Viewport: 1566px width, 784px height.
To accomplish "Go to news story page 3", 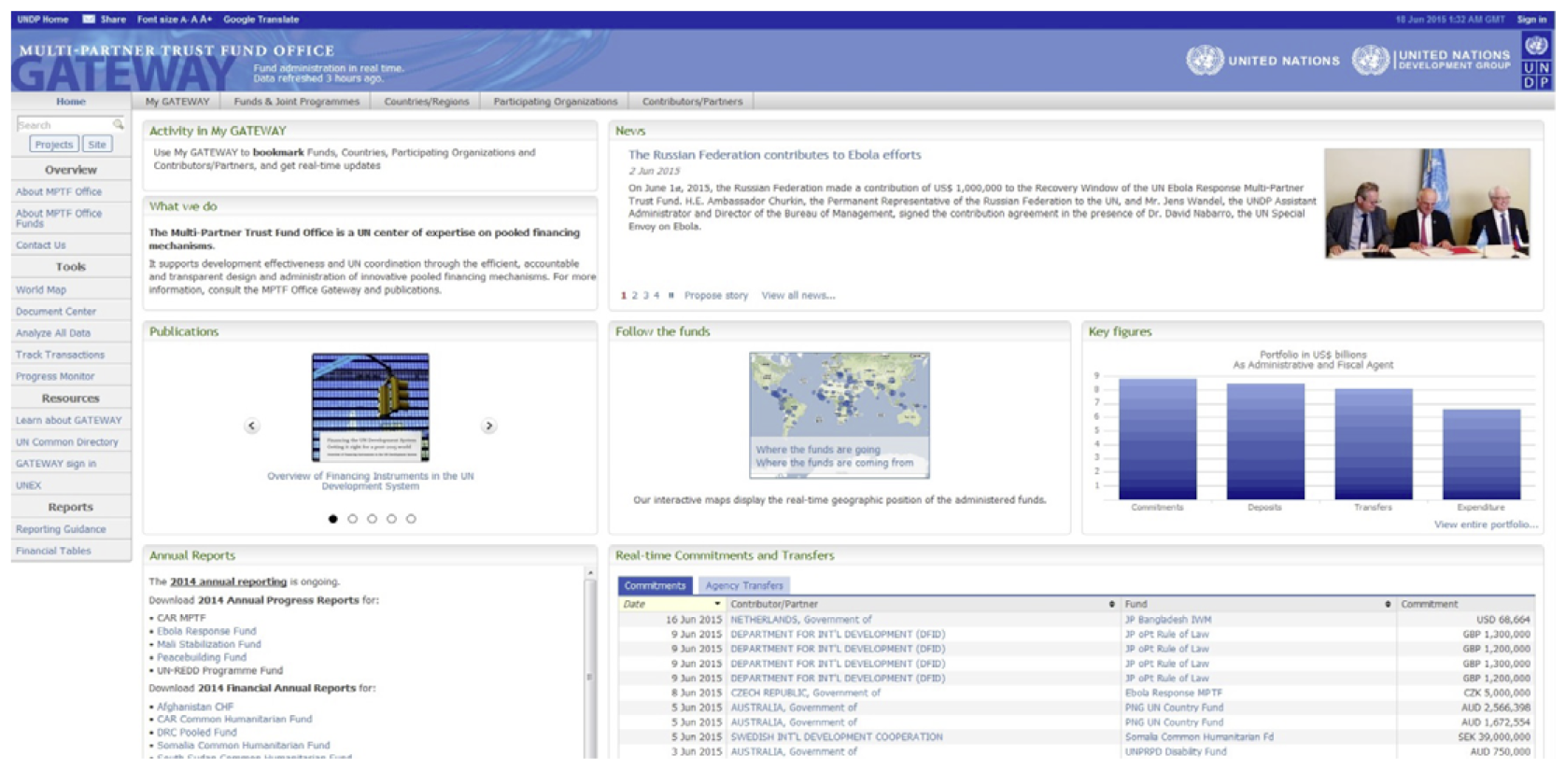I will pyautogui.click(x=645, y=295).
